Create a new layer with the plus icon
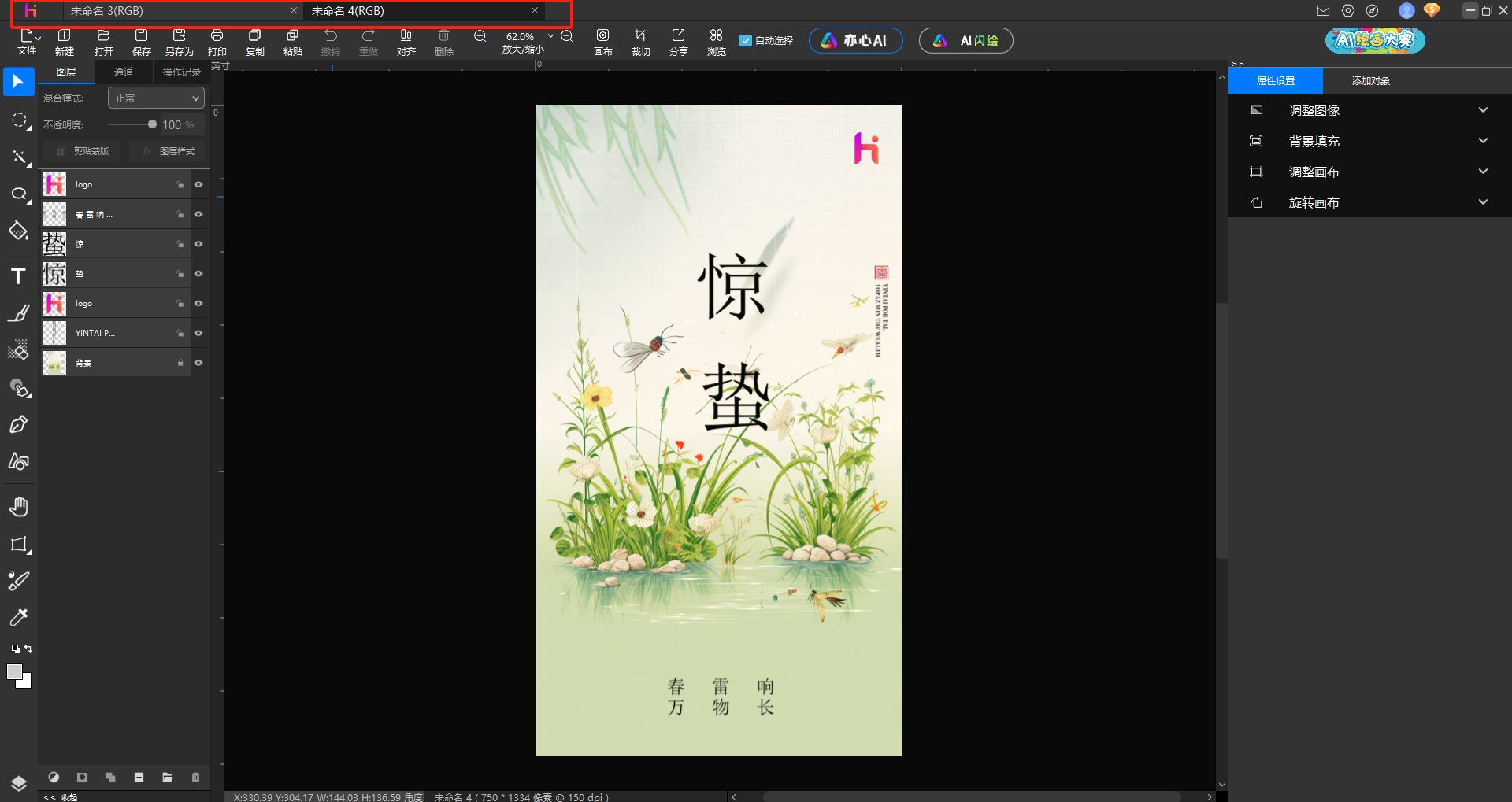This screenshot has width=1512, height=802. point(139,777)
